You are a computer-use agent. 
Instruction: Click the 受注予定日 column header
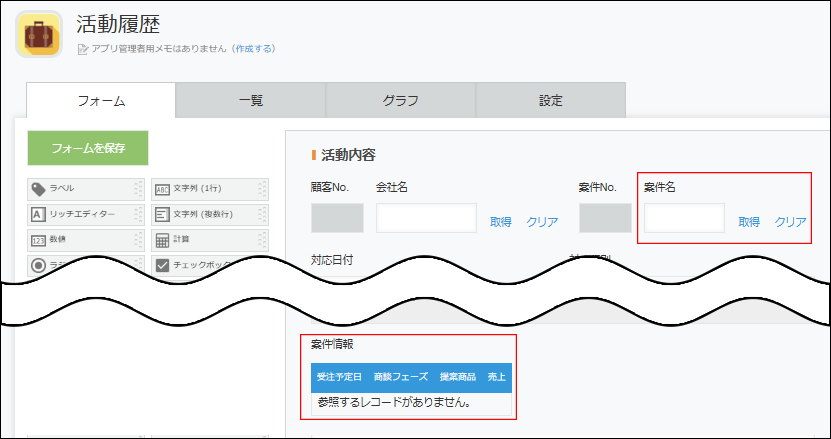point(339,377)
